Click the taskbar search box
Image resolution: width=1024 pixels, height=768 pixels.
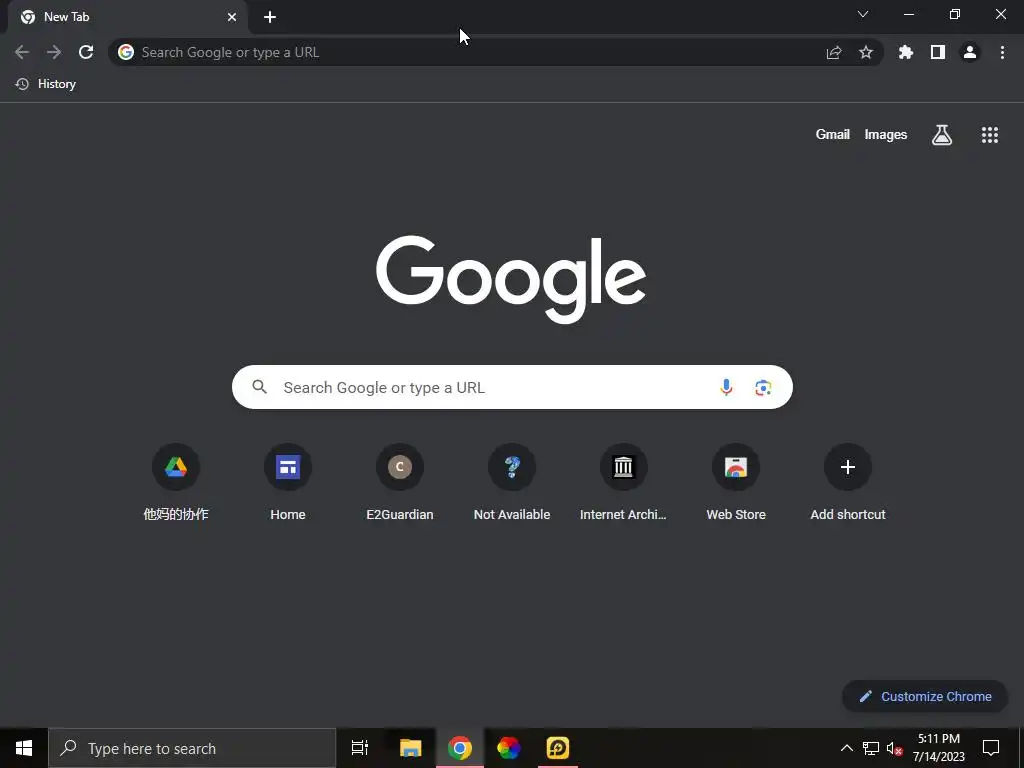pos(192,748)
